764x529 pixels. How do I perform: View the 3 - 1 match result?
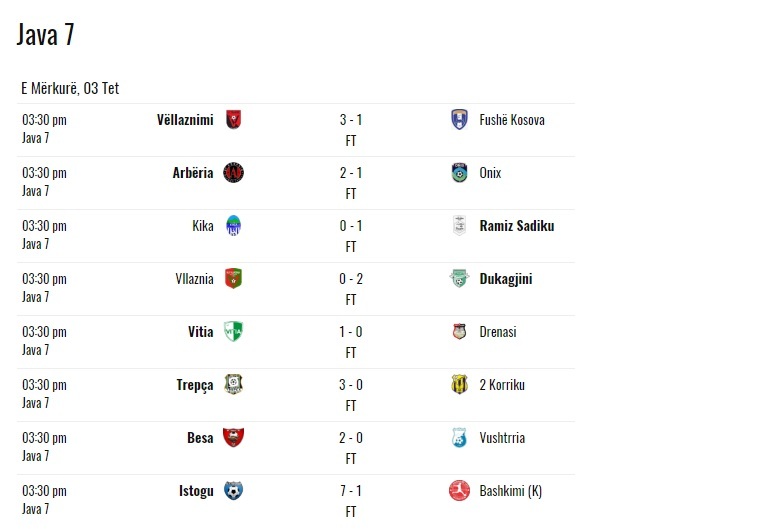pos(351,120)
